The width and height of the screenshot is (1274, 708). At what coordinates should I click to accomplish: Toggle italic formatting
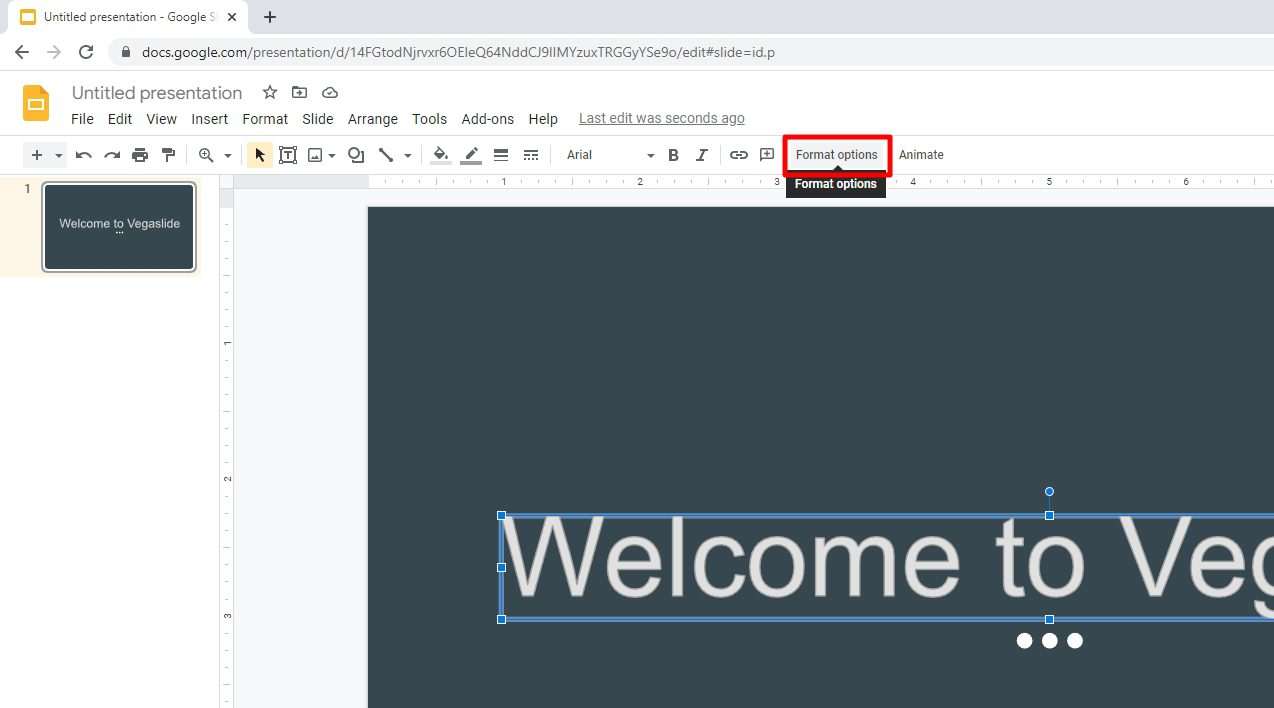701,155
